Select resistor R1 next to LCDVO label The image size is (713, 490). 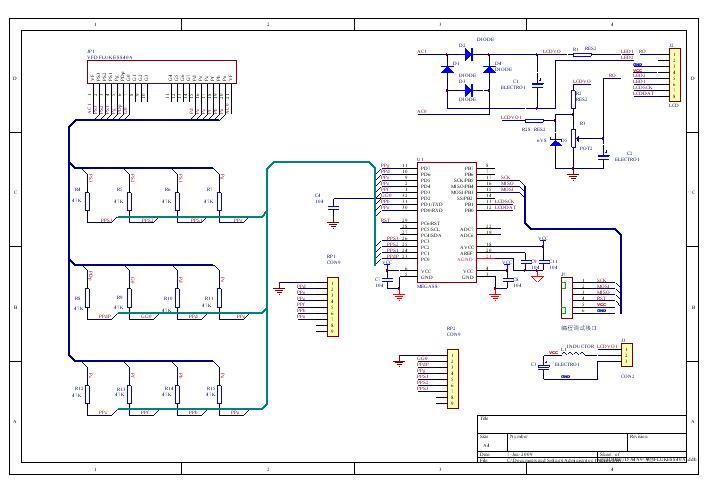(x=582, y=55)
